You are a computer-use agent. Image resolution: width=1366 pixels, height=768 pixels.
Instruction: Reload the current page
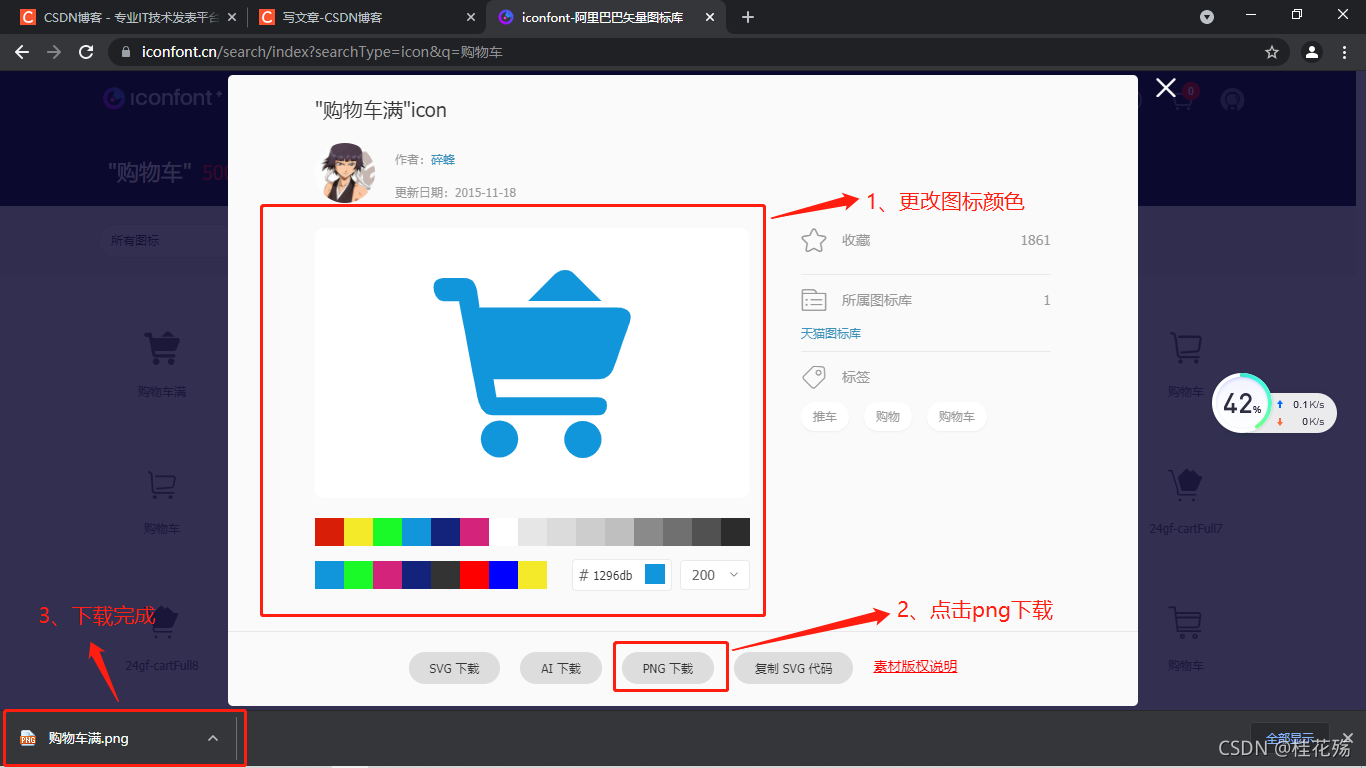86,52
